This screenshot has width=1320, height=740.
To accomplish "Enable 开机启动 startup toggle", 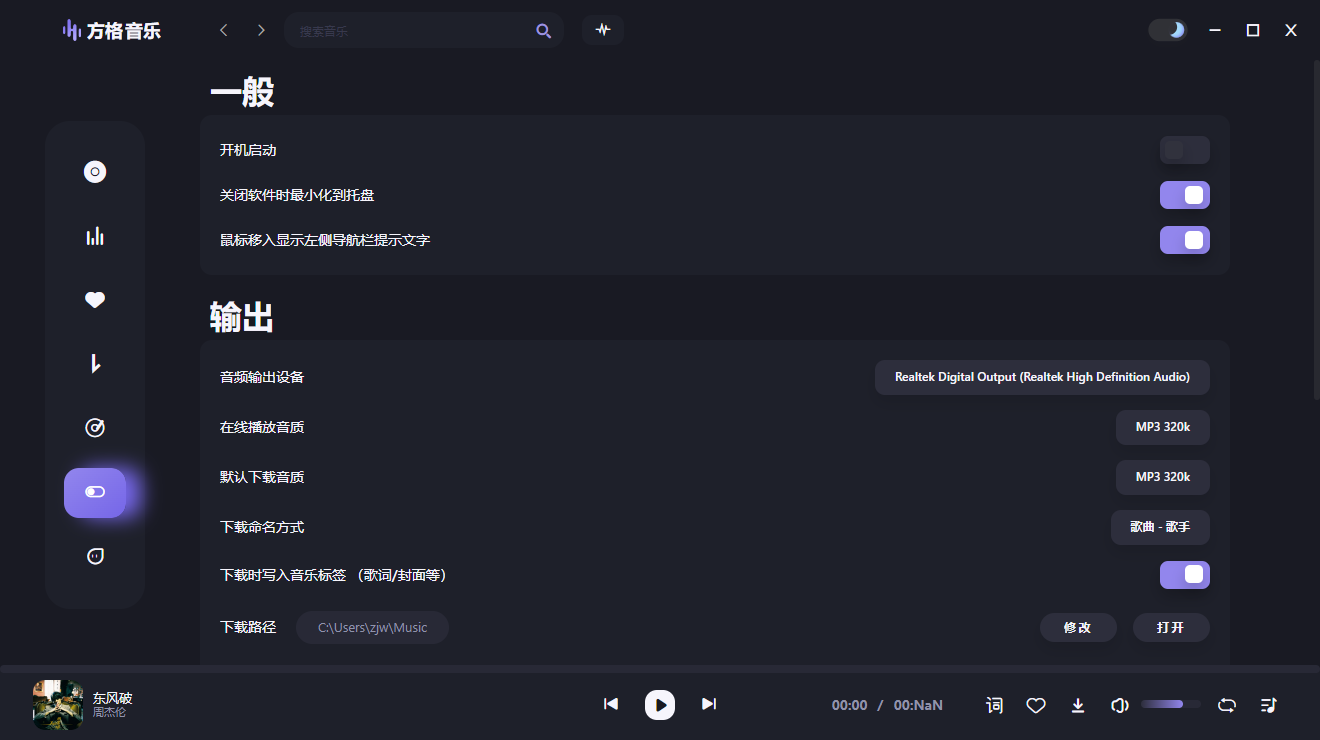I will 1184,149.
